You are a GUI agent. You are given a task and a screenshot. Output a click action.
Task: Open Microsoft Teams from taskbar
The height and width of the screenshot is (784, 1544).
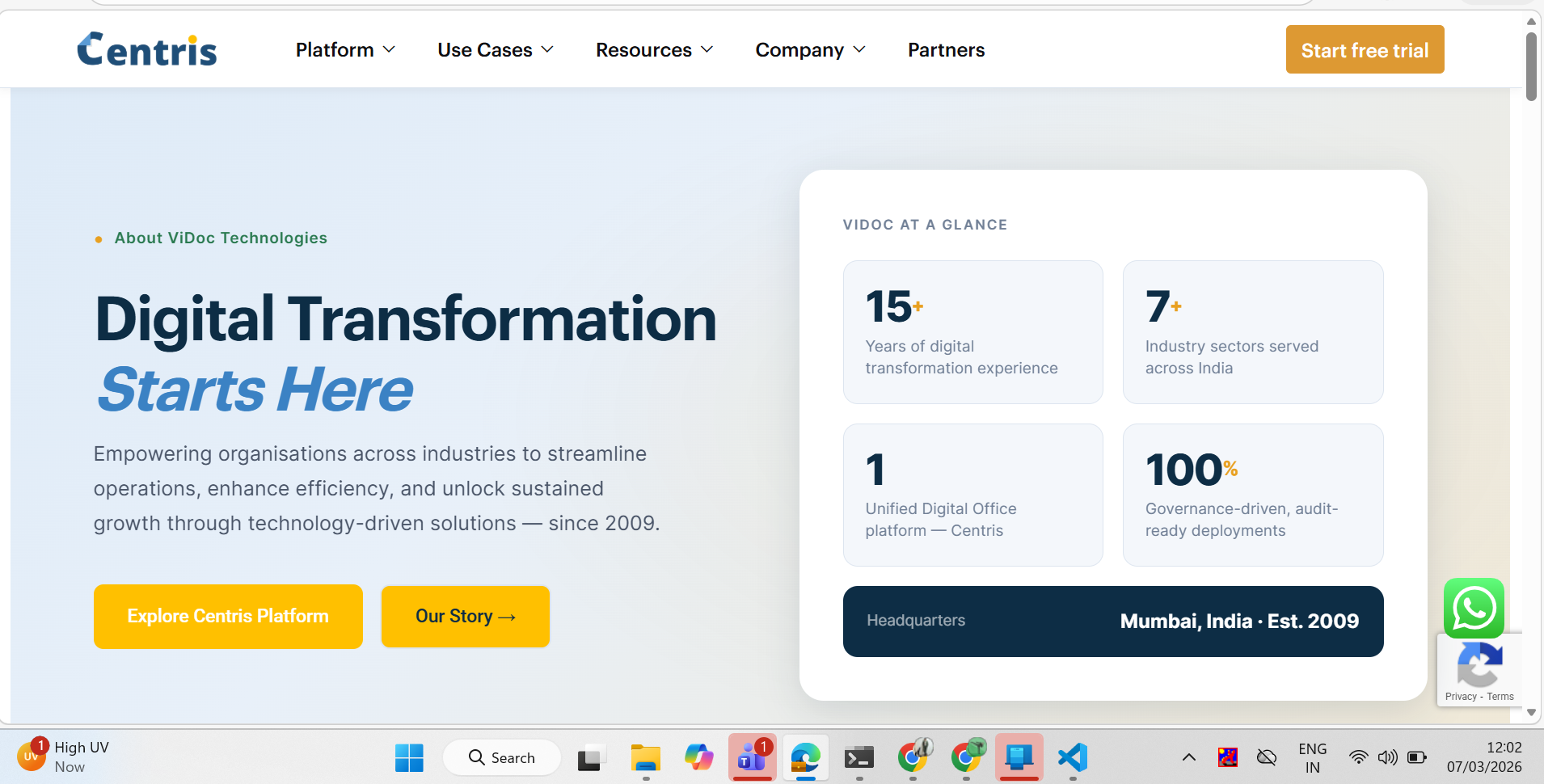pyautogui.click(x=752, y=757)
